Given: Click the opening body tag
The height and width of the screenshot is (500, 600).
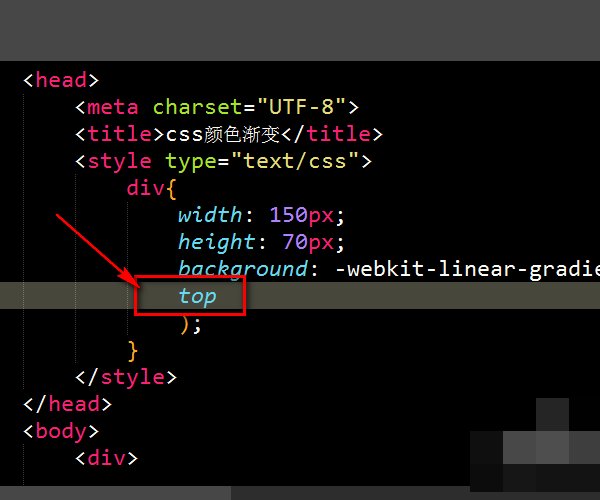Looking at the screenshot, I should [x=61, y=432].
